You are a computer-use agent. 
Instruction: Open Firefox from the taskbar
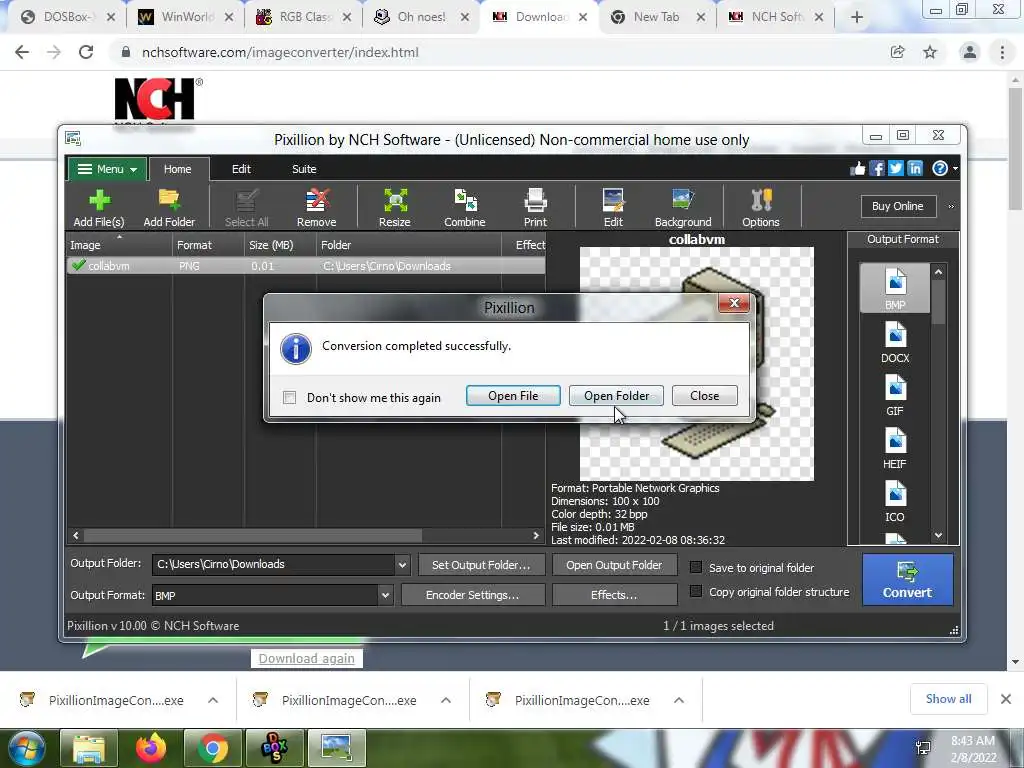(x=151, y=748)
